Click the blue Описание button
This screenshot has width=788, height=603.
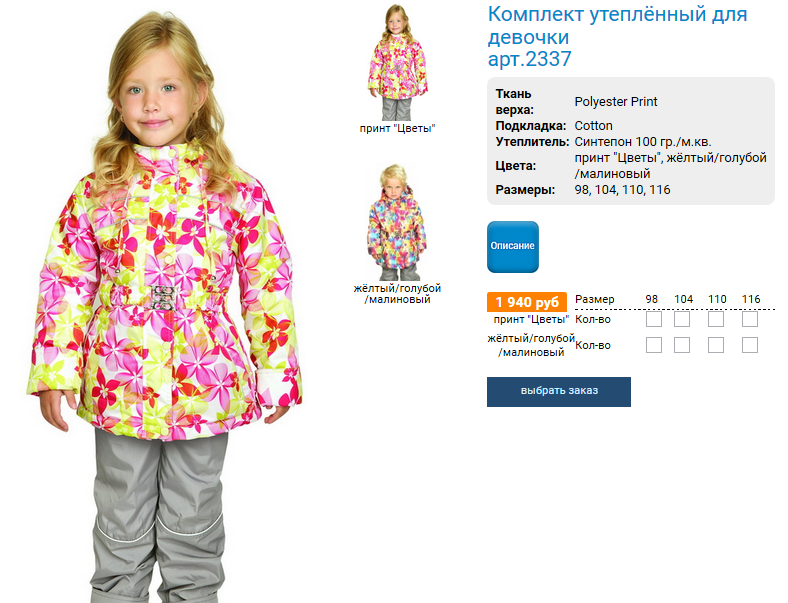pos(513,247)
